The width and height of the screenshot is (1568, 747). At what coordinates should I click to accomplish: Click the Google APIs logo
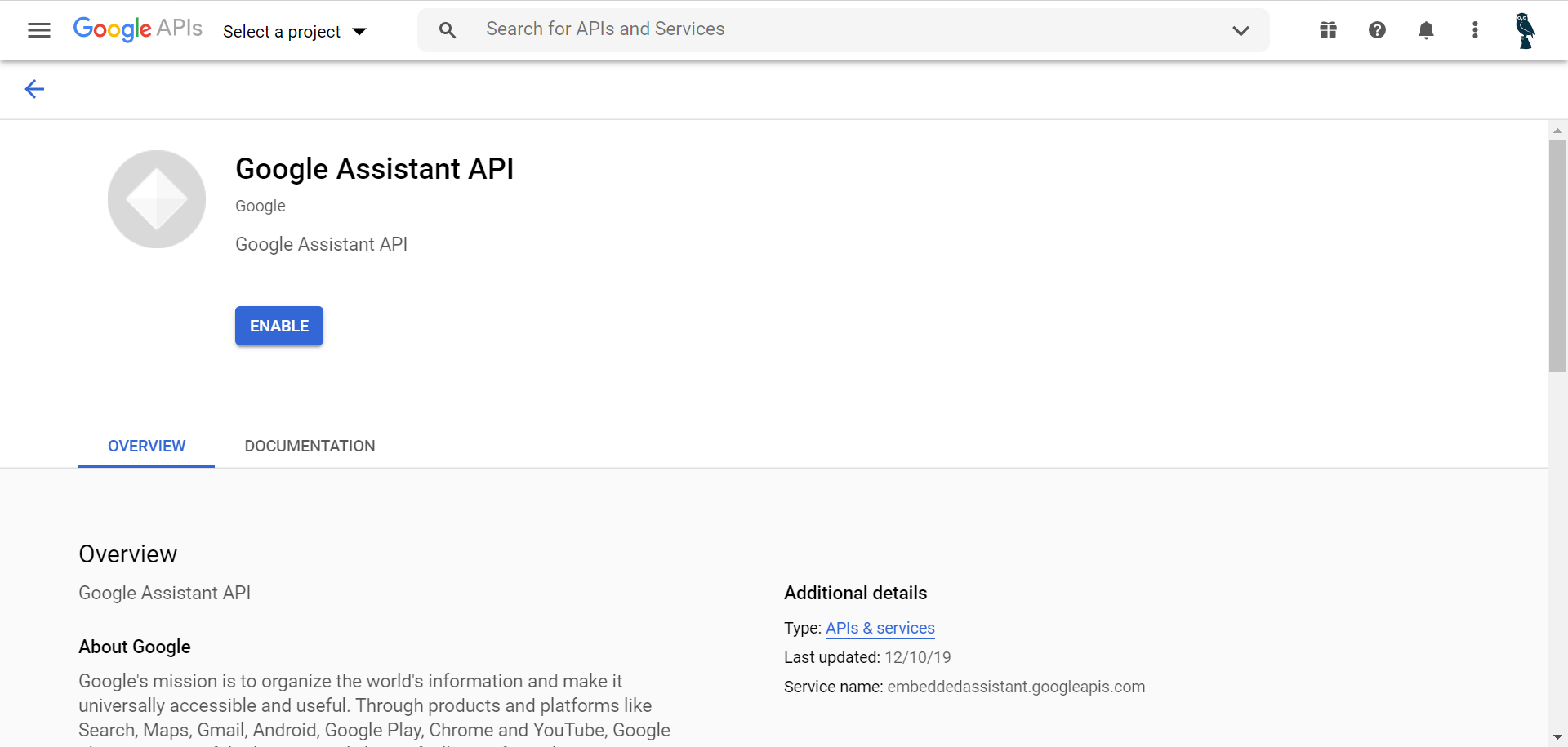pos(137,29)
